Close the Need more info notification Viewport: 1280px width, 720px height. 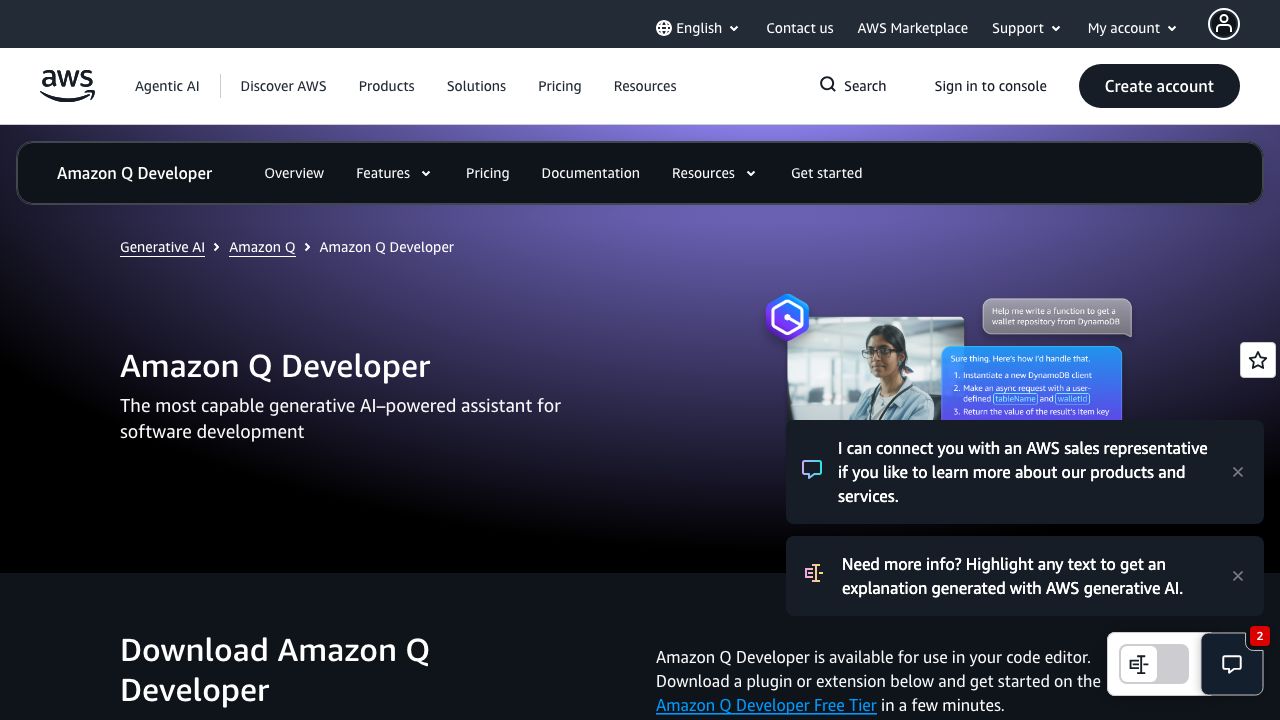point(1238,576)
